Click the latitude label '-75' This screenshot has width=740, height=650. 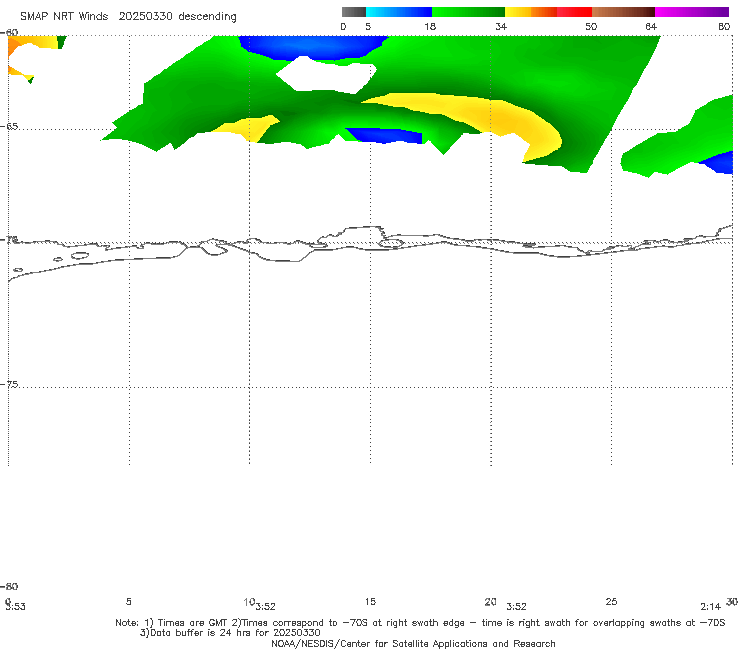pyautogui.click(x=10, y=384)
